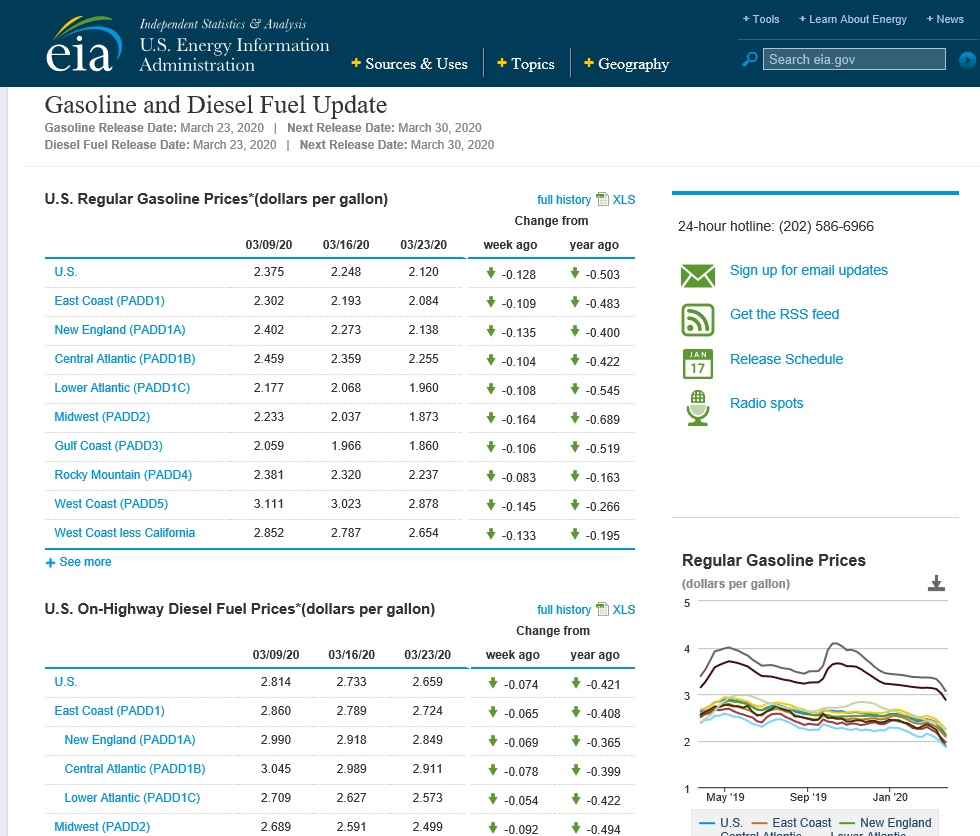Click the radio spots microphone icon
The width and height of the screenshot is (980, 836).
tap(698, 408)
